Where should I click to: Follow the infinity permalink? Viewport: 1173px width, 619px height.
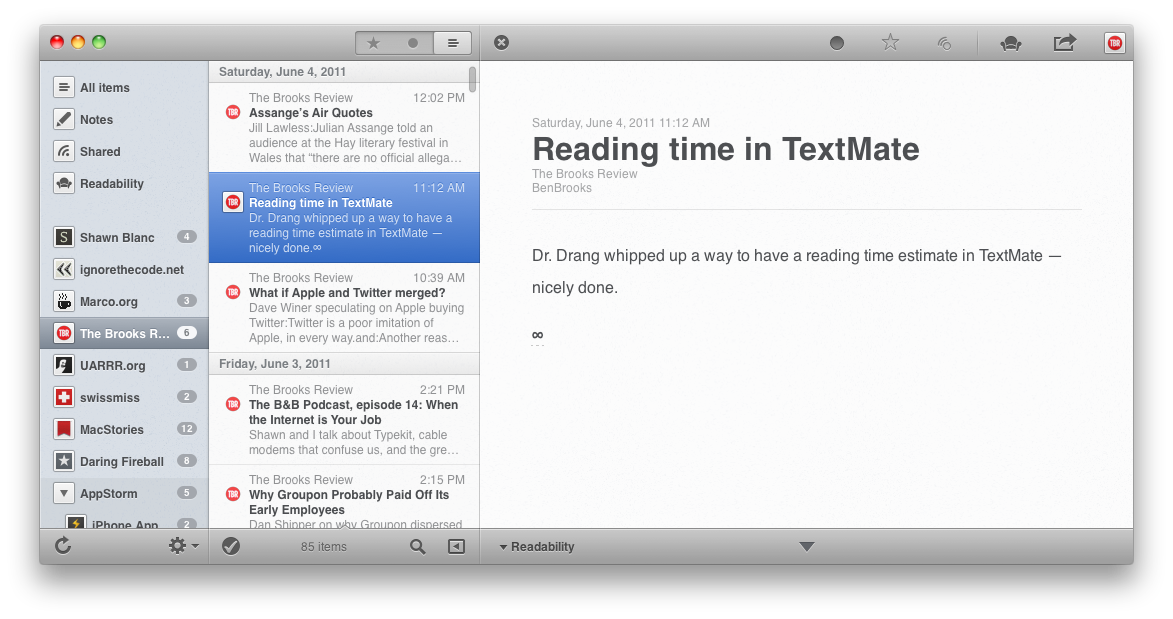tap(537, 335)
